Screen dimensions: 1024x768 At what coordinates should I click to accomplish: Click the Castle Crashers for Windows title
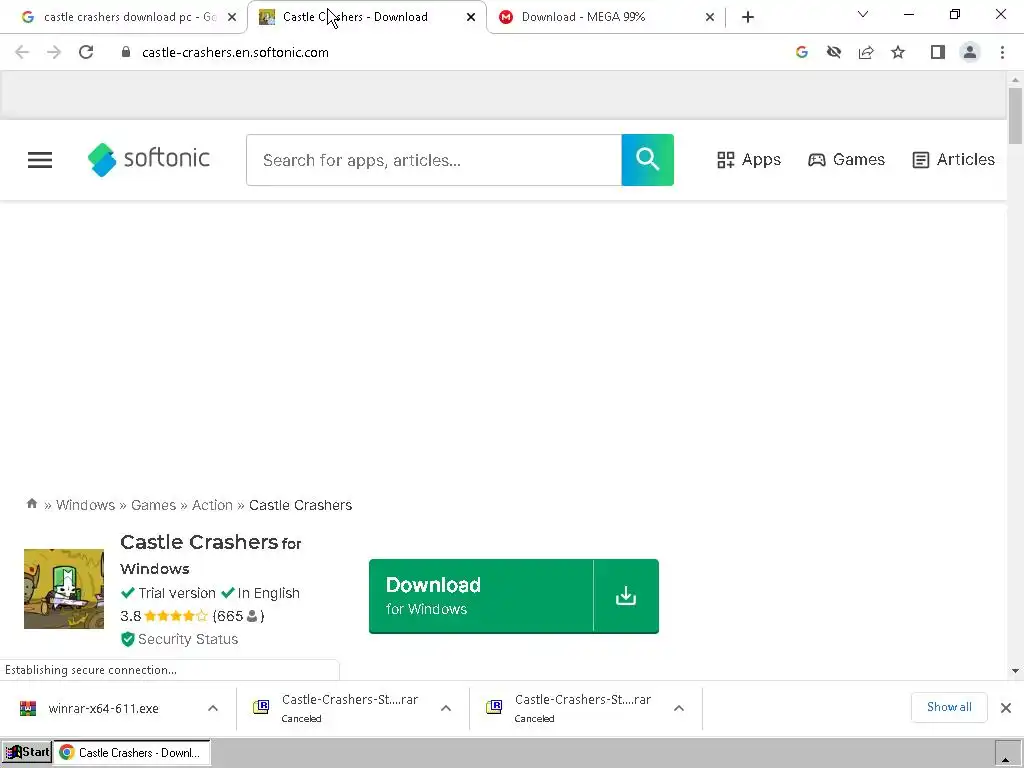pos(210,554)
